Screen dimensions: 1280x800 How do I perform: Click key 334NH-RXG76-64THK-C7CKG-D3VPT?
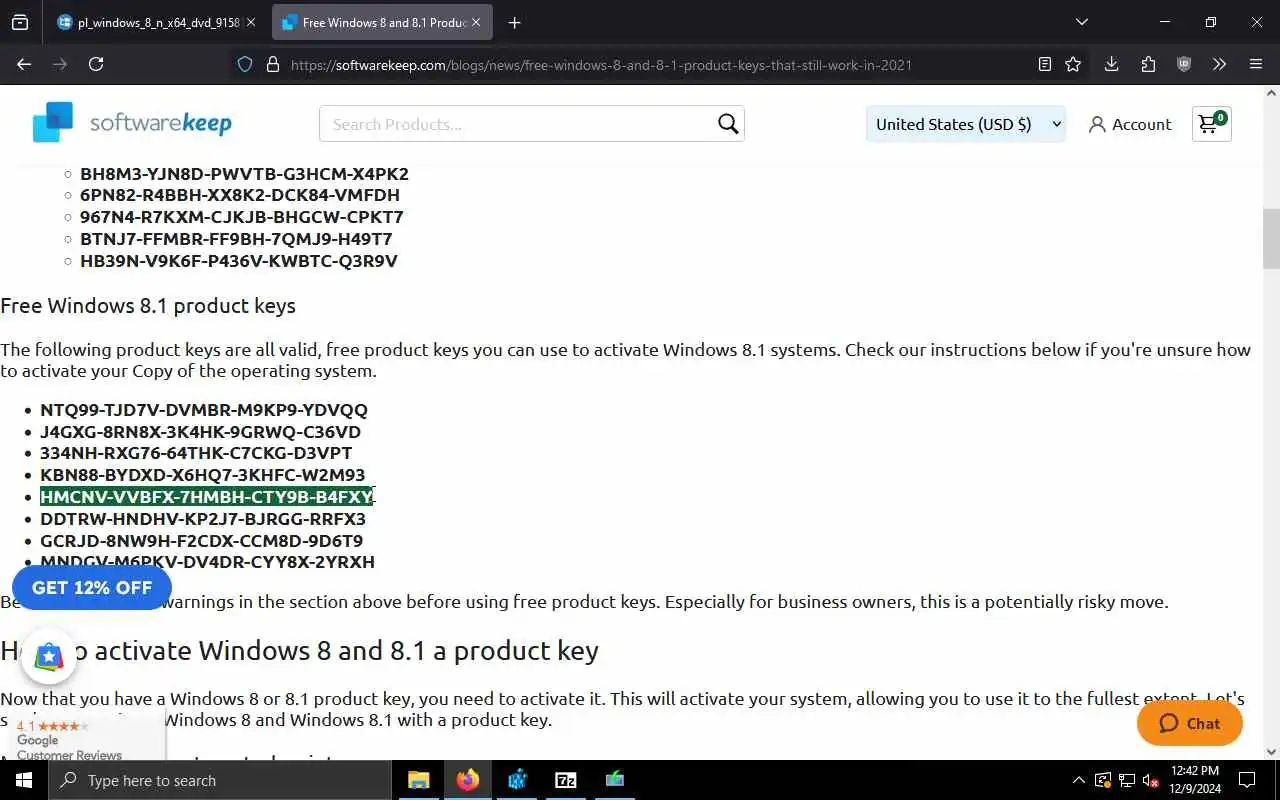coord(196,453)
